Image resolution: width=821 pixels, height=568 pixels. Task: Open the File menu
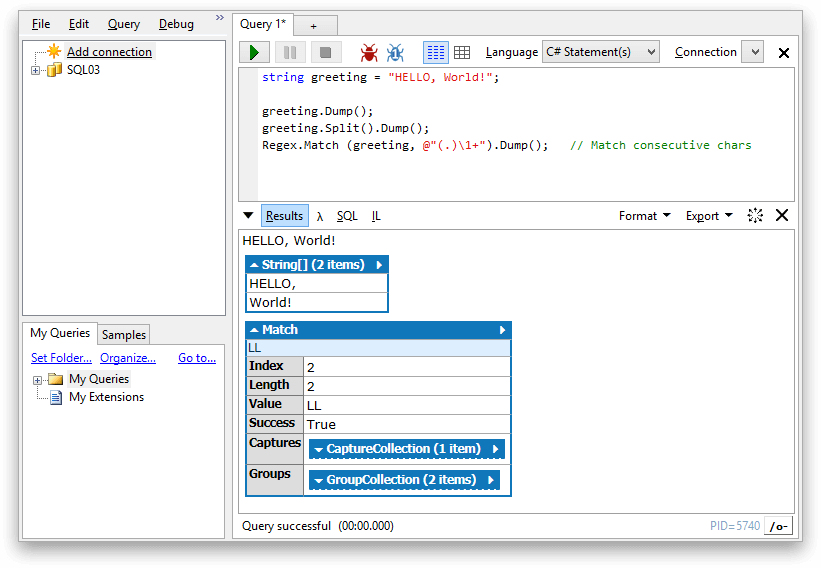click(x=41, y=24)
